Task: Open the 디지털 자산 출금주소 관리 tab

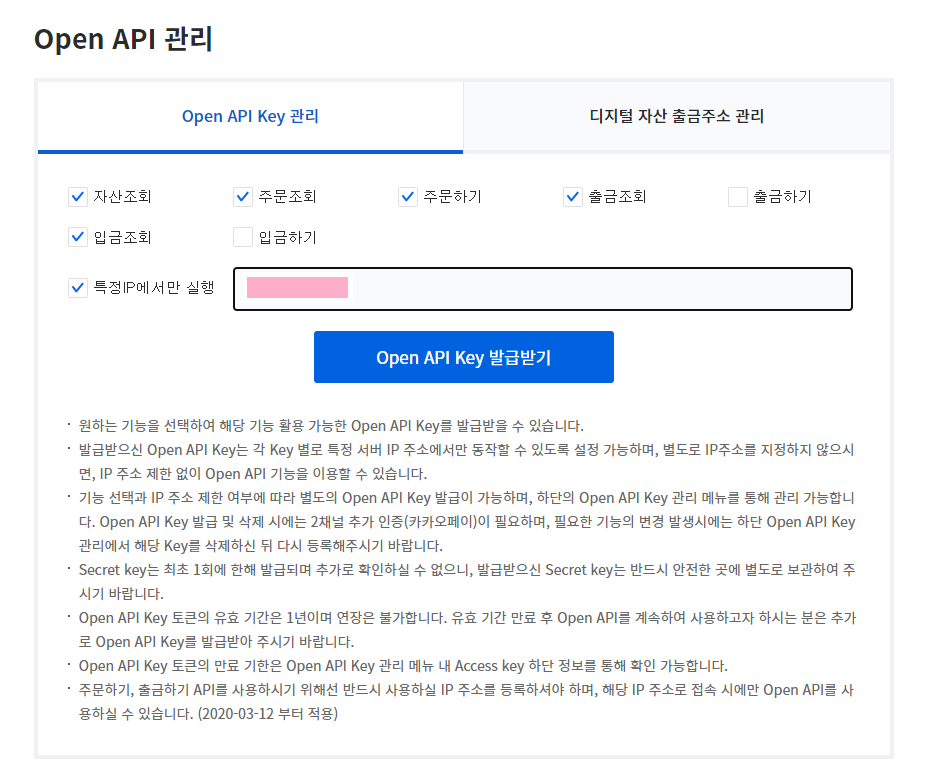Action: coord(676,116)
